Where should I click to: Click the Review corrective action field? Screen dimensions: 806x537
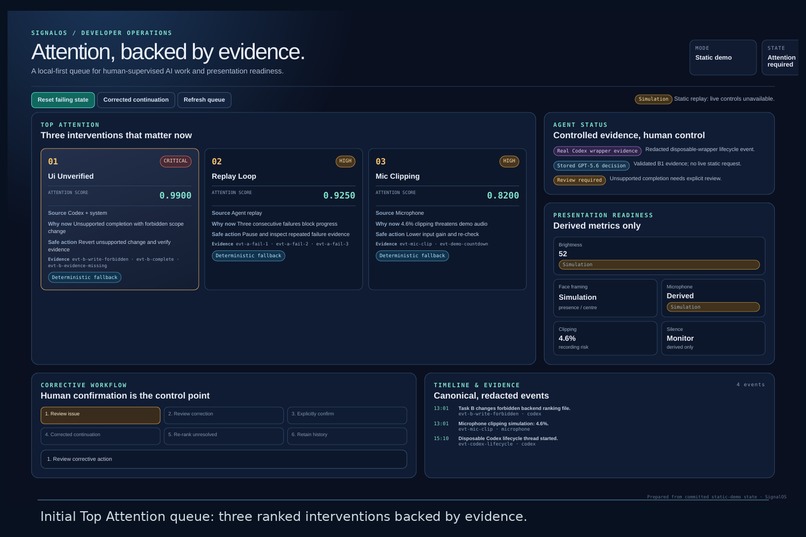coord(224,459)
